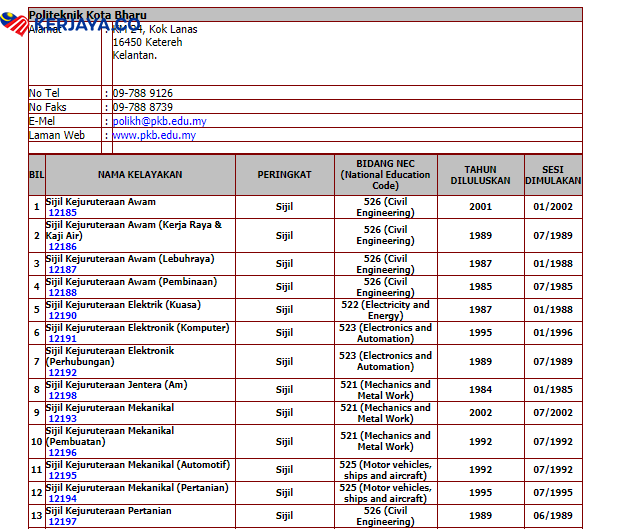Click the SESI DIMULAKAN column header
The image size is (634, 529).
click(553, 175)
